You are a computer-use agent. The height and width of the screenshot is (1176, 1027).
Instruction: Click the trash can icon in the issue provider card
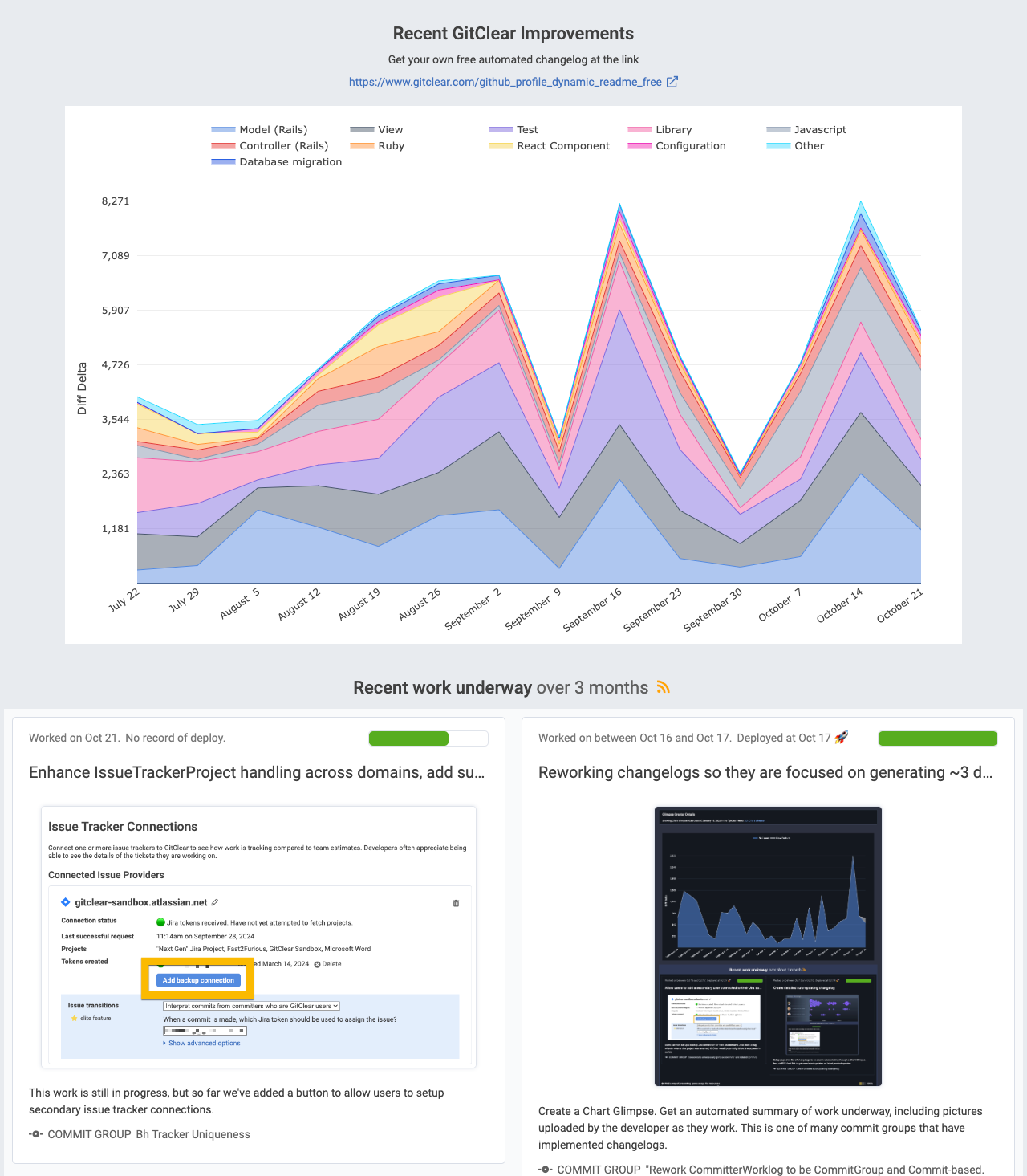(456, 903)
